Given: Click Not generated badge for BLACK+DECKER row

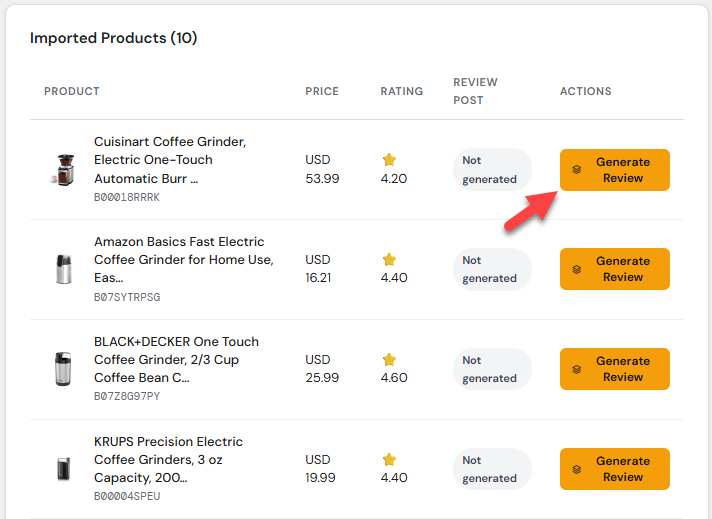Looking at the screenshot, I should (x=492, y=369).
